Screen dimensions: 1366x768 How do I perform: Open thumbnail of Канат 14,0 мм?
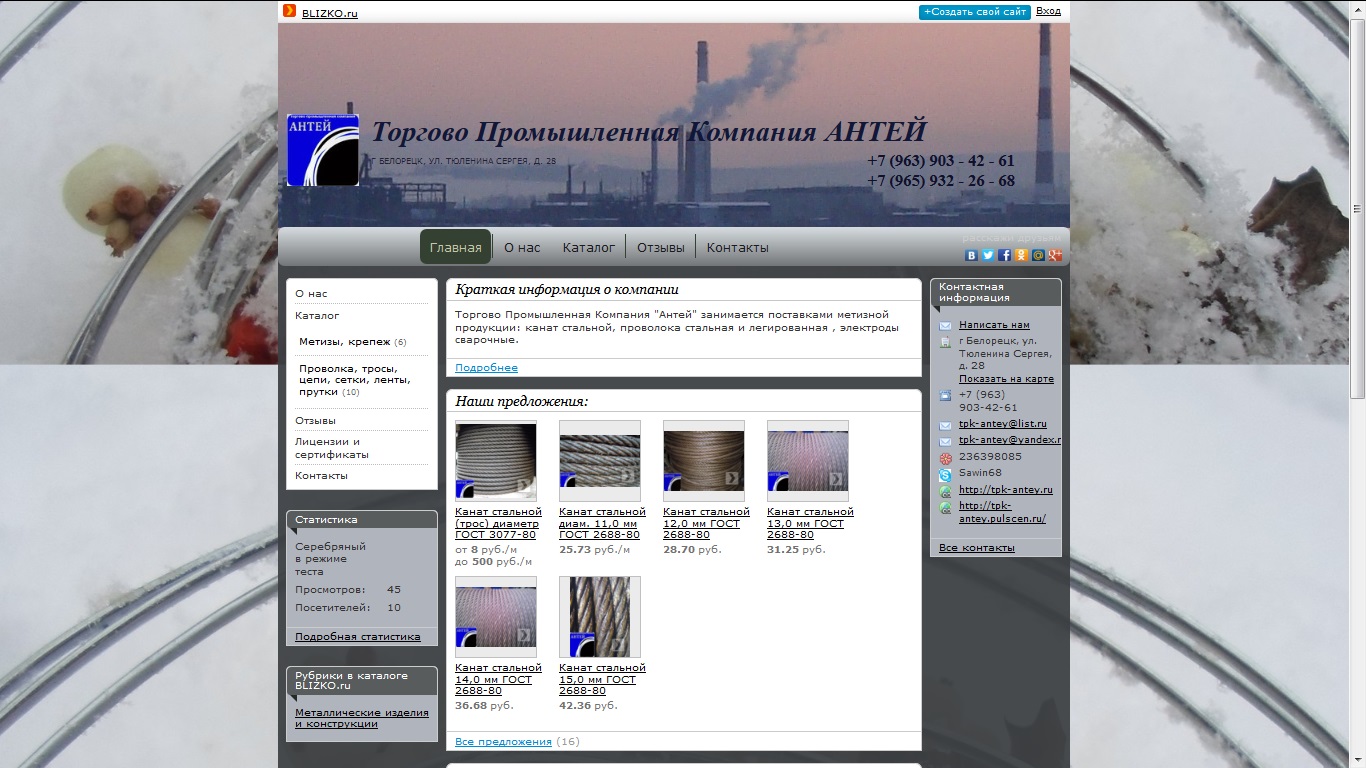(496, 617)
